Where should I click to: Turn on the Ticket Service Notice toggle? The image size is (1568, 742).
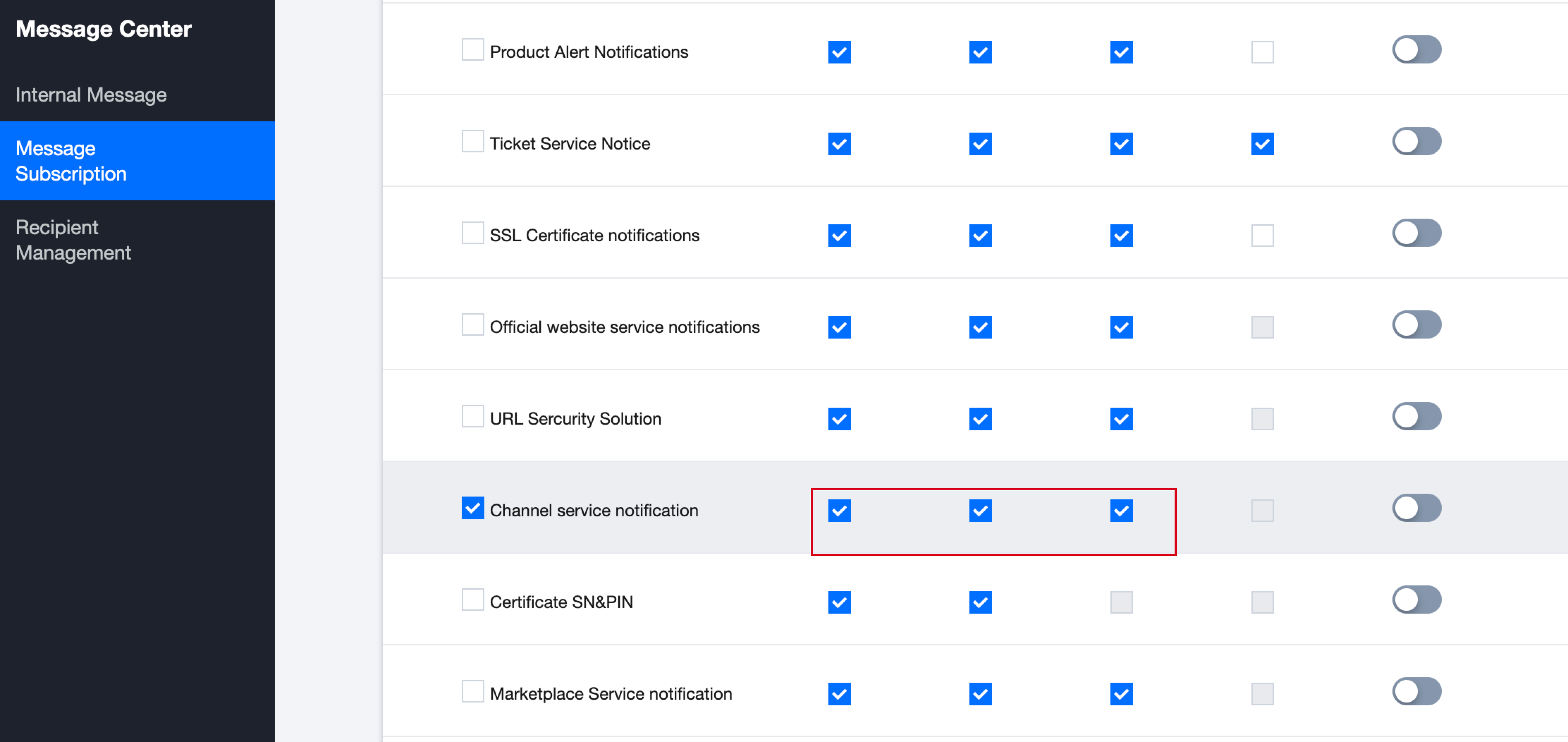point(1416,141)
